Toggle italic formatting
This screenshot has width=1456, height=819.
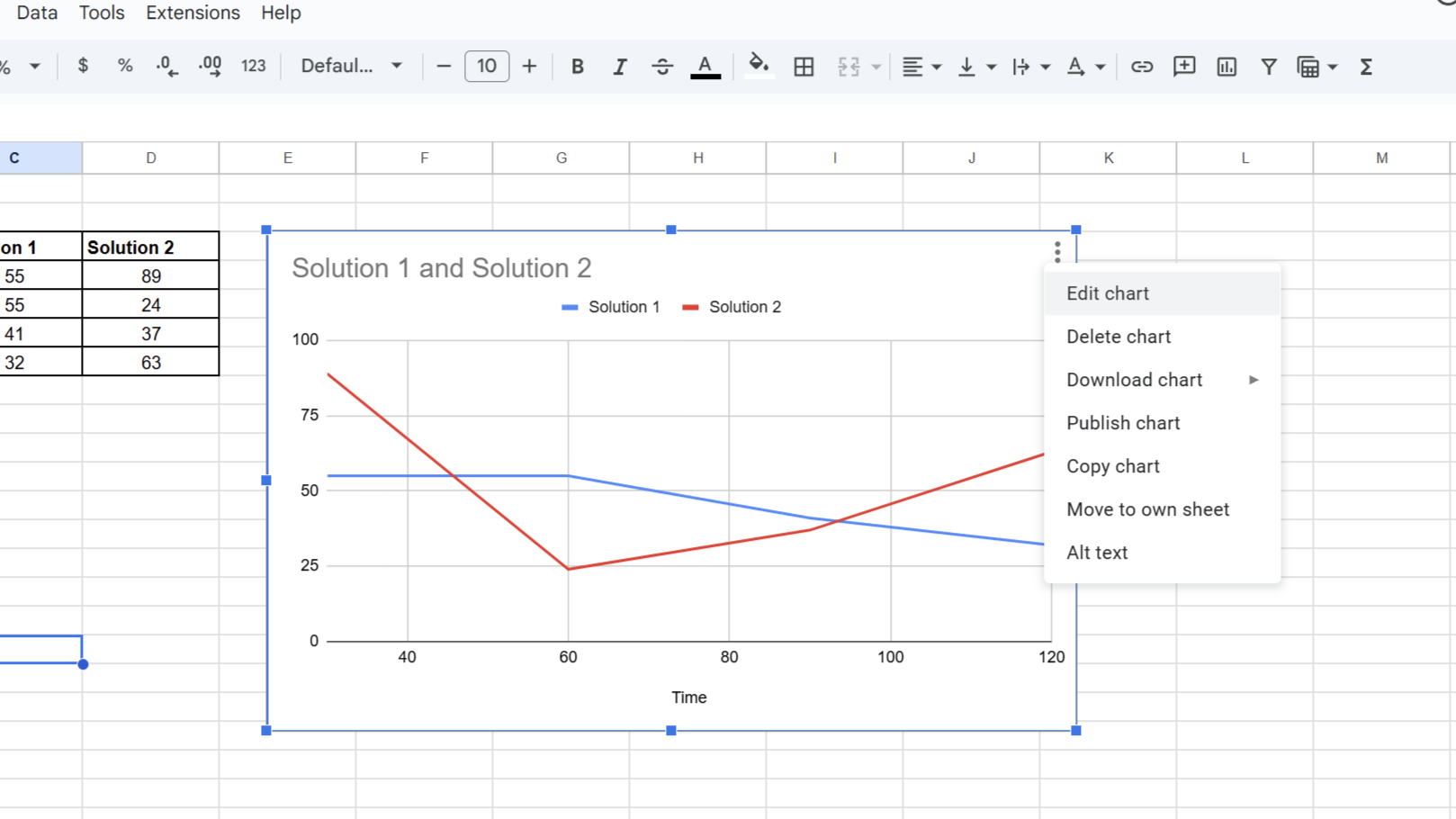coord(619,66)
